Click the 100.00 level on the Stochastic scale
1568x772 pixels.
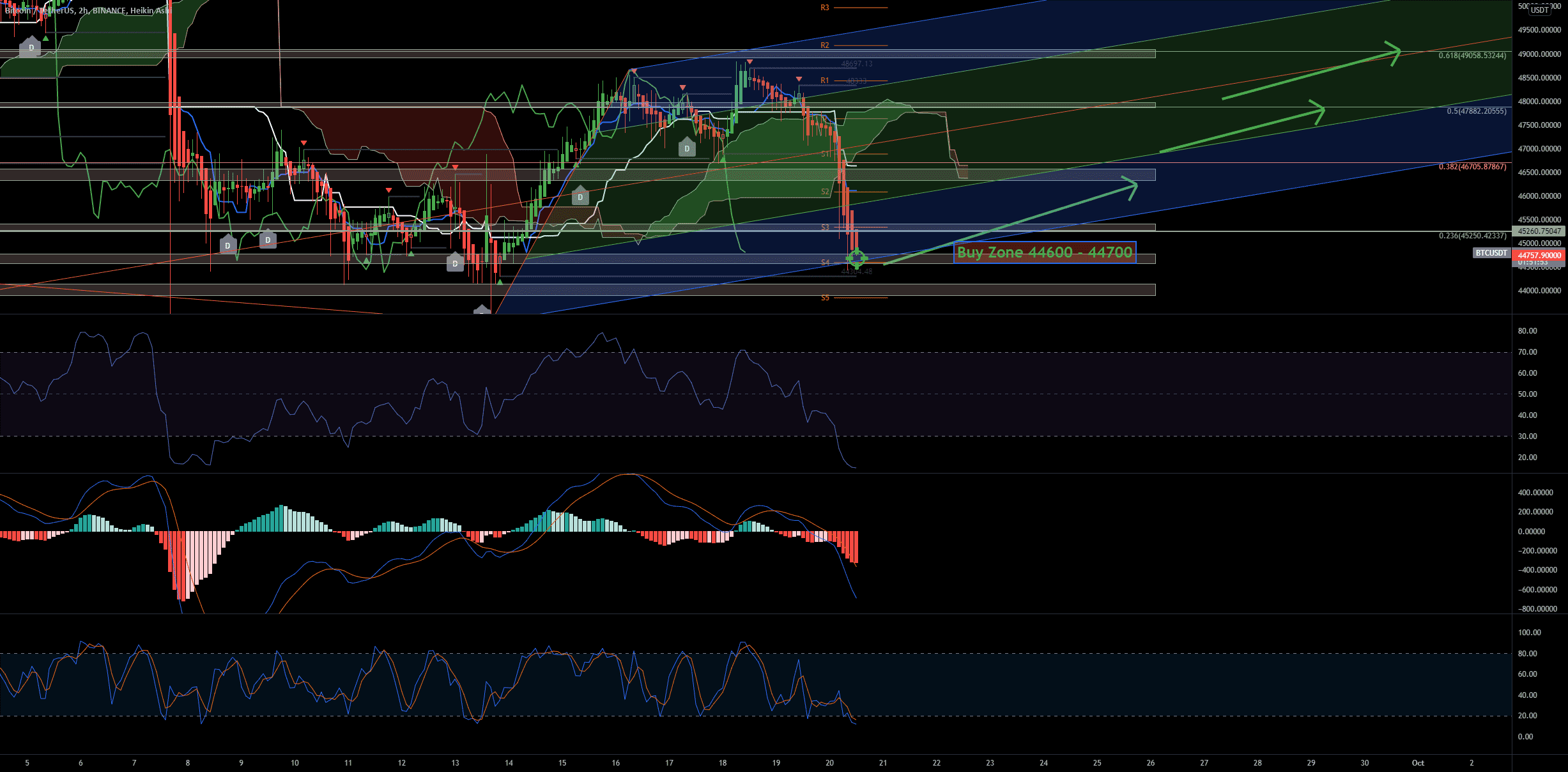[x=1529, y=633]
